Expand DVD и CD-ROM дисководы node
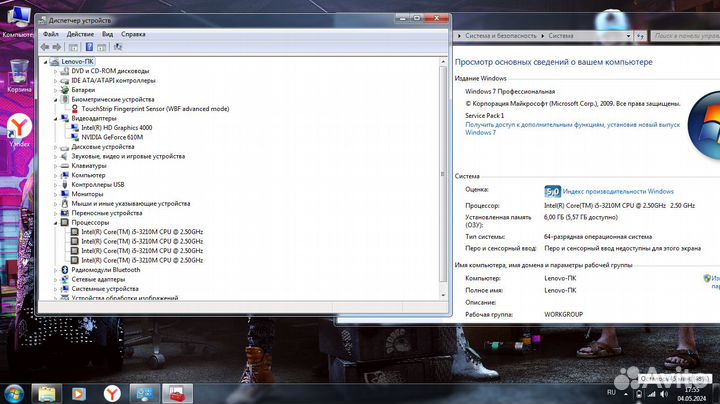Image resolution: width=720 pixels, height=404 pixels. [56, 71]
